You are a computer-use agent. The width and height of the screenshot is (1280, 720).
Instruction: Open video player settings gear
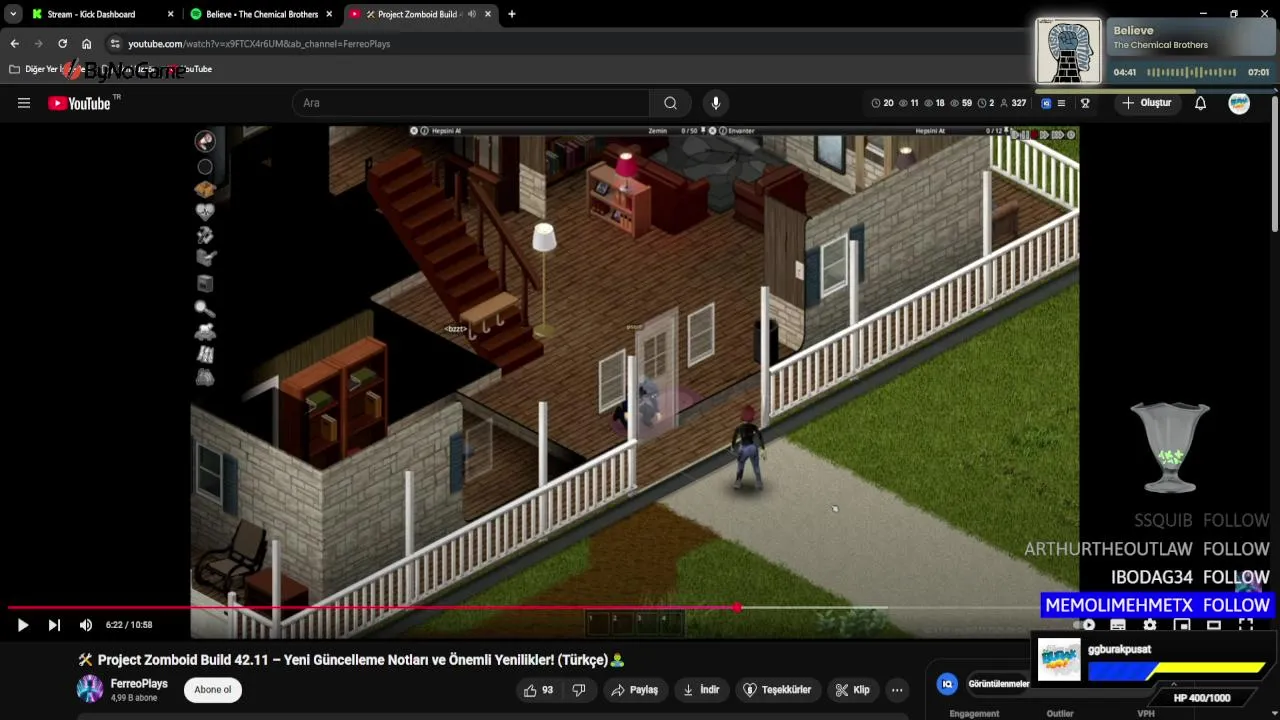click(x=1150, y=625)
